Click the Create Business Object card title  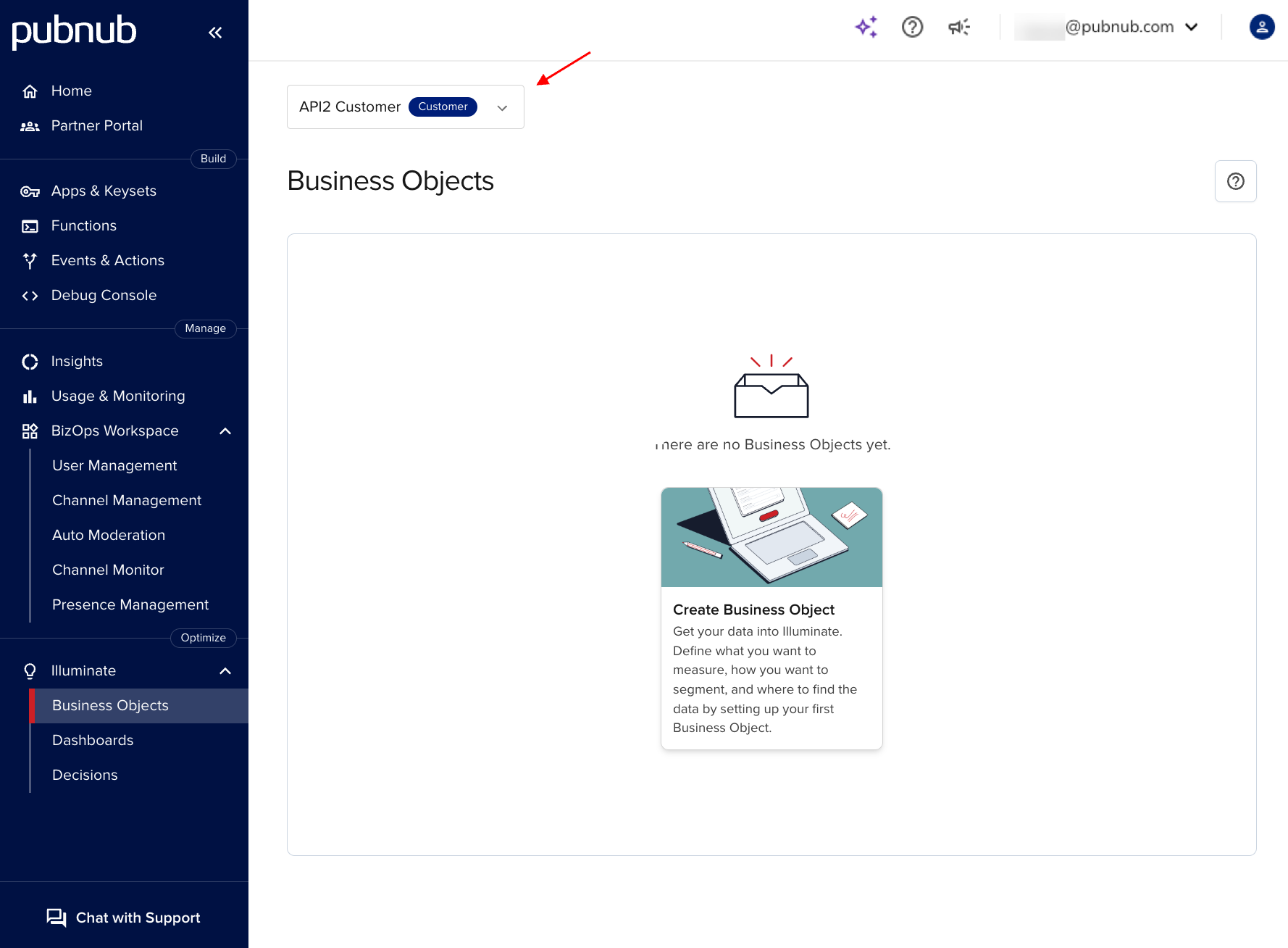pos(753,610)
